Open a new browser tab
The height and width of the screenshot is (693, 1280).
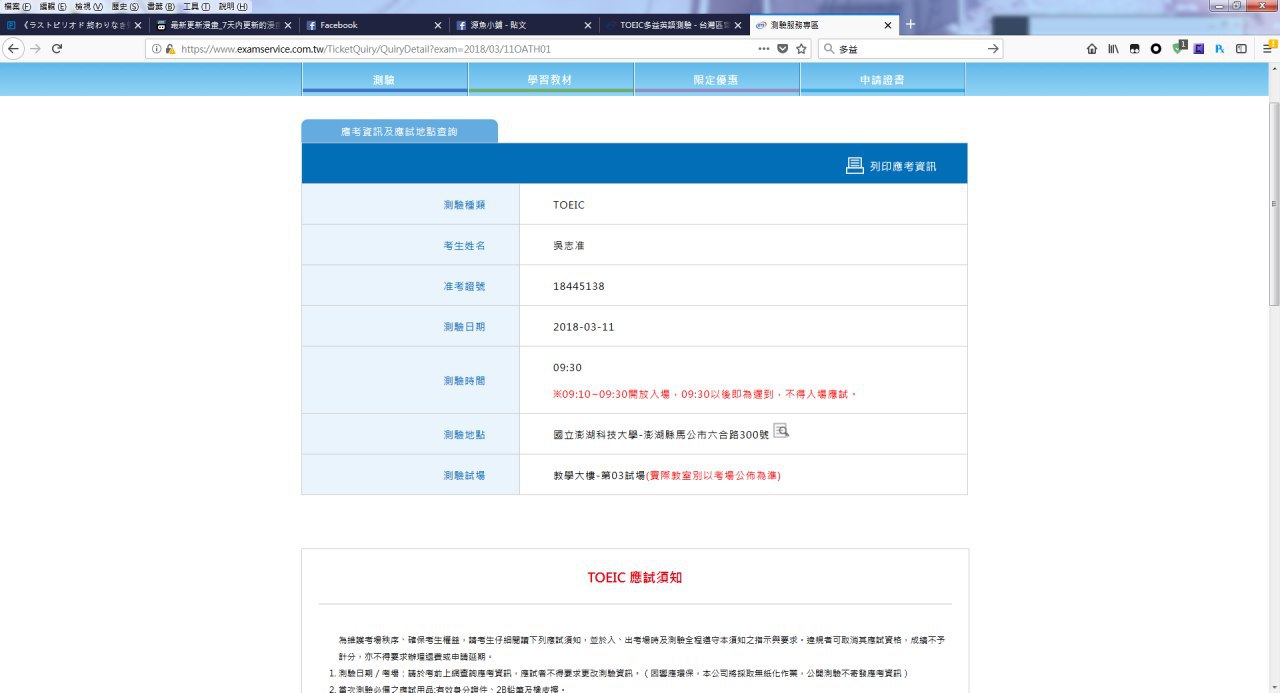[910, 25]
